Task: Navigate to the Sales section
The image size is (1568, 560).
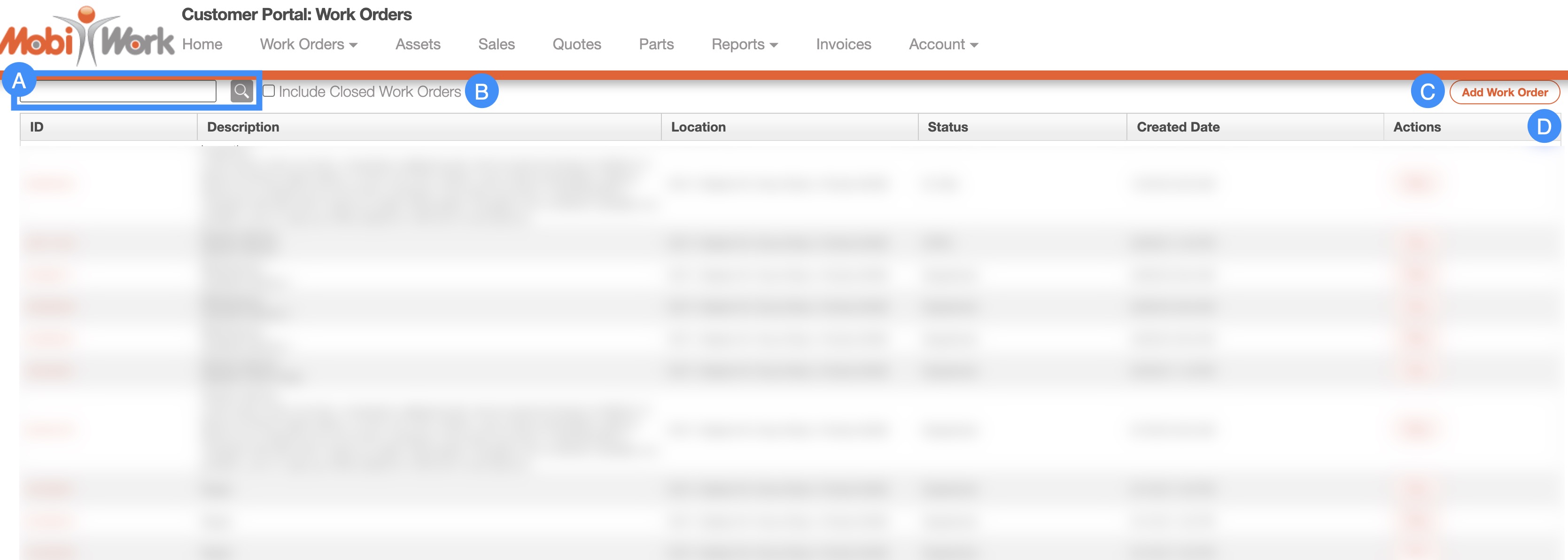Action: pos(496,45)
